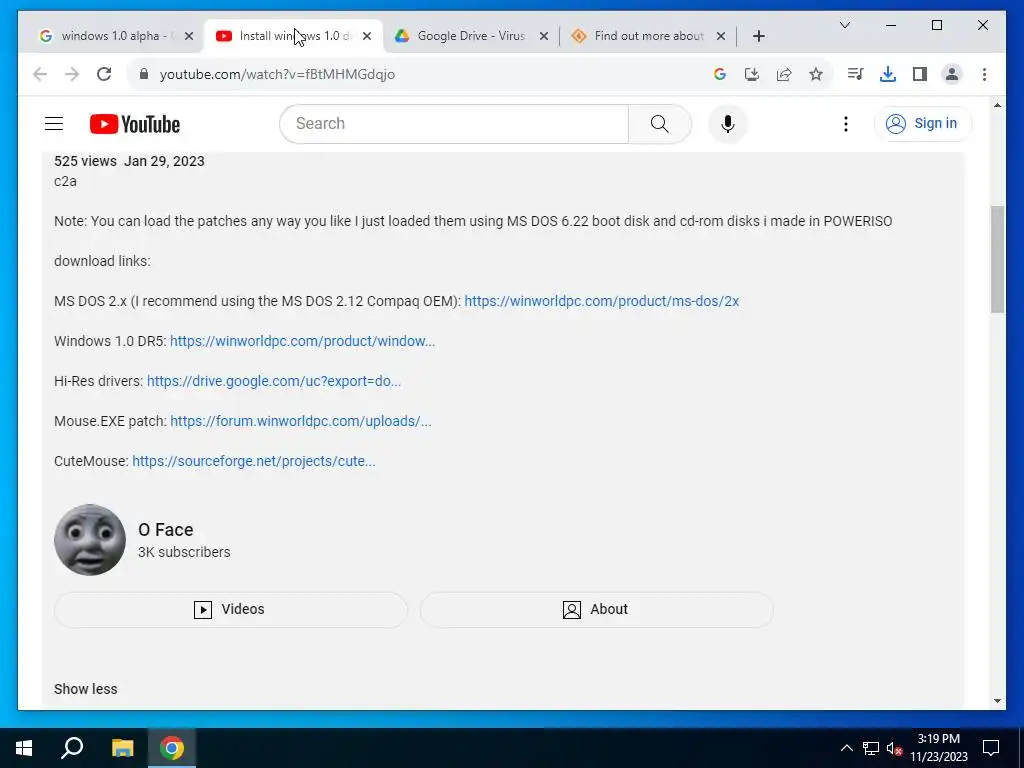Go forward with the browser forward arrow

click(x=72, y=74)
